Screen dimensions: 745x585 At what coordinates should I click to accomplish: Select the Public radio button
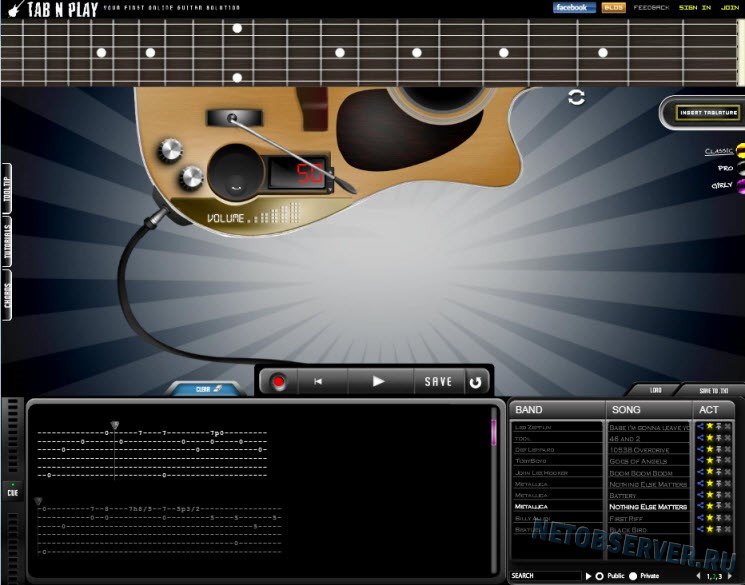[600, 576]
